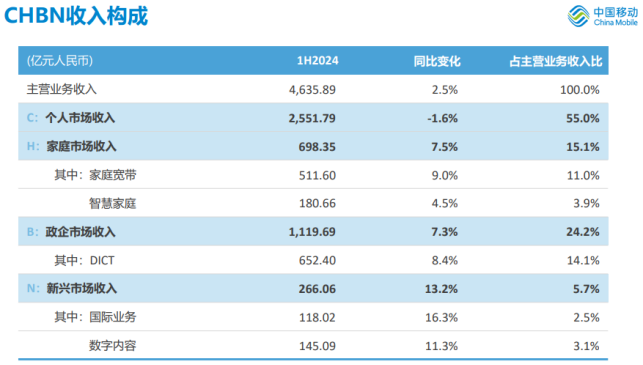The width and height of the screenshot is (643, 365).
Task: Select the B: 政企市场收入 row label
Action: 71,232
